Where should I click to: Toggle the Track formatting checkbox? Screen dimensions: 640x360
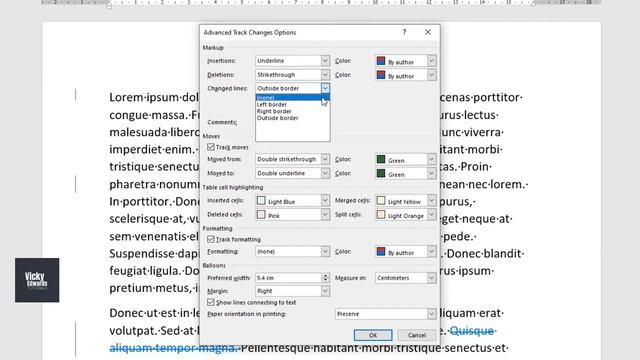[x=211, y=239]
